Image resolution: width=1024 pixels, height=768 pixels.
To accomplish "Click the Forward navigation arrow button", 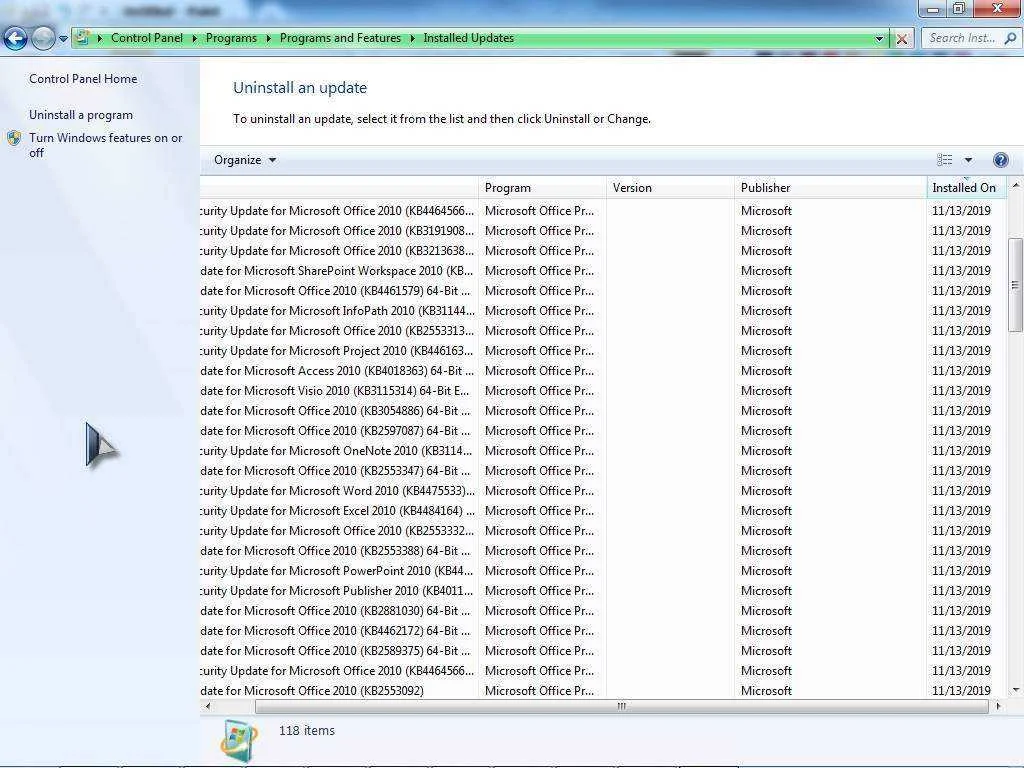I will point(43,39).
